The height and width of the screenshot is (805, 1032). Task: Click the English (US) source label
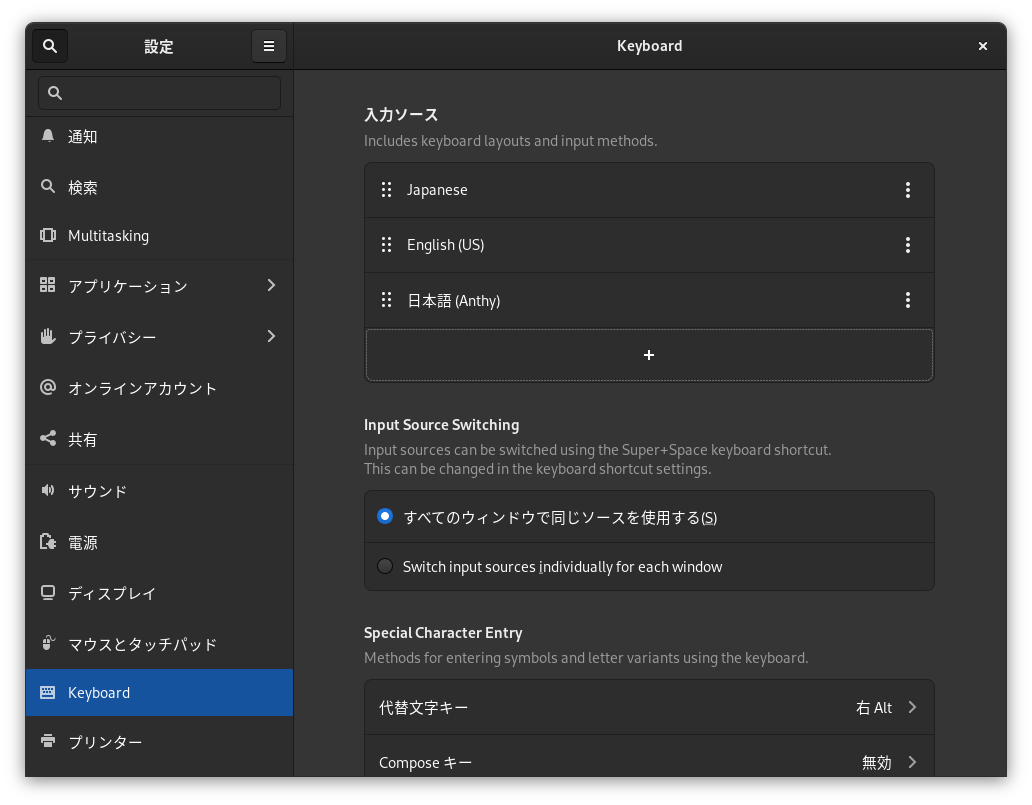click(x=446, y=245)
